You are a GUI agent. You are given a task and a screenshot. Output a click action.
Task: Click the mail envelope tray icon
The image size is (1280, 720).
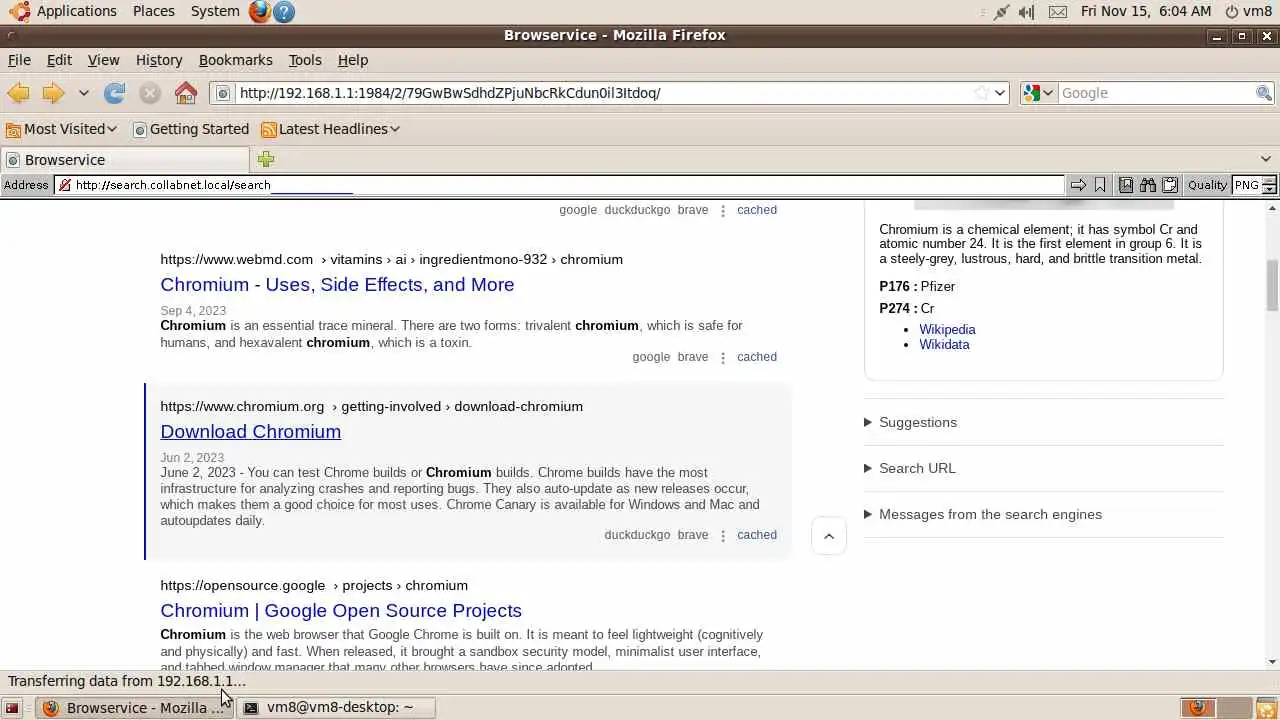(1058, 12)
